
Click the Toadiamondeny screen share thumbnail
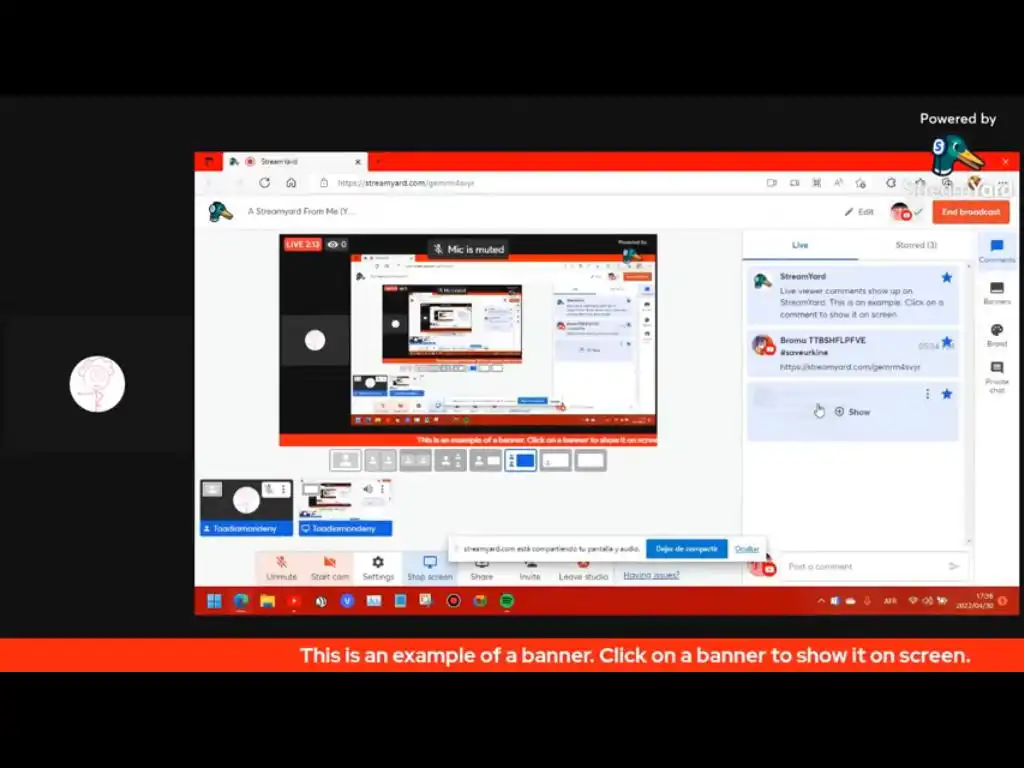(x=345, y=507)
